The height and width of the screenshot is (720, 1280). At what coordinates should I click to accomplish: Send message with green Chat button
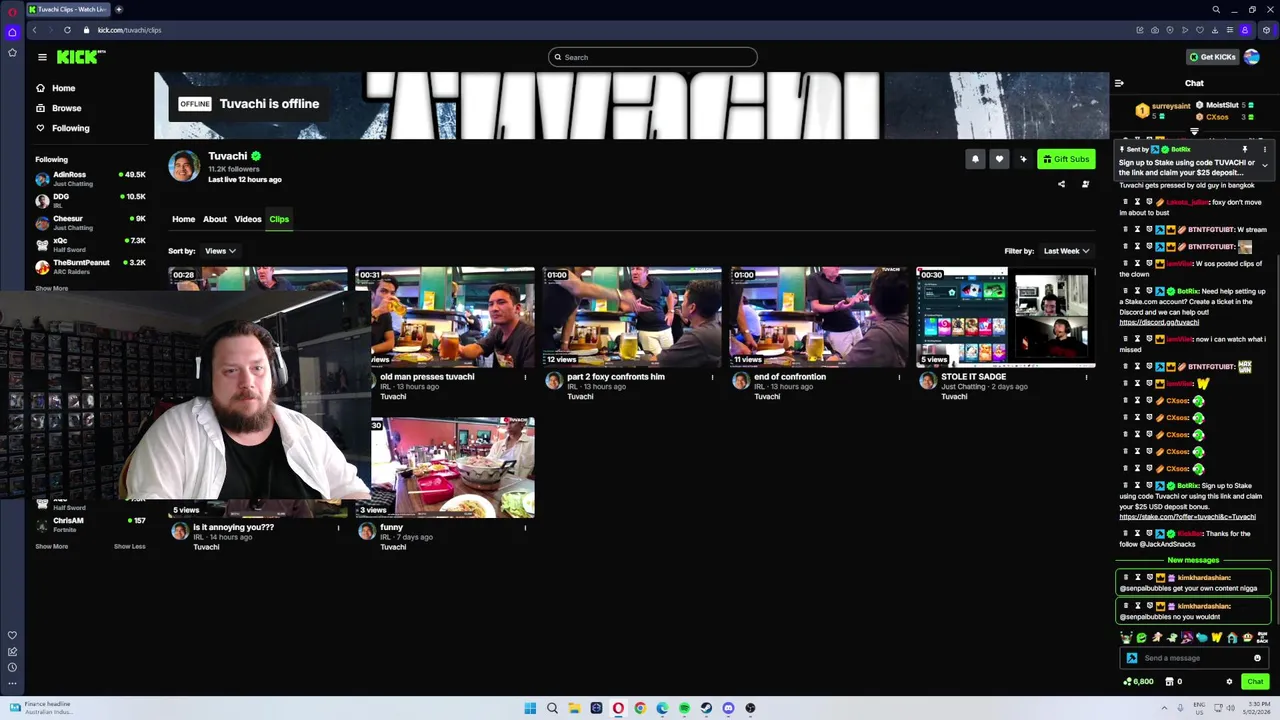(x=1255, y=682)
